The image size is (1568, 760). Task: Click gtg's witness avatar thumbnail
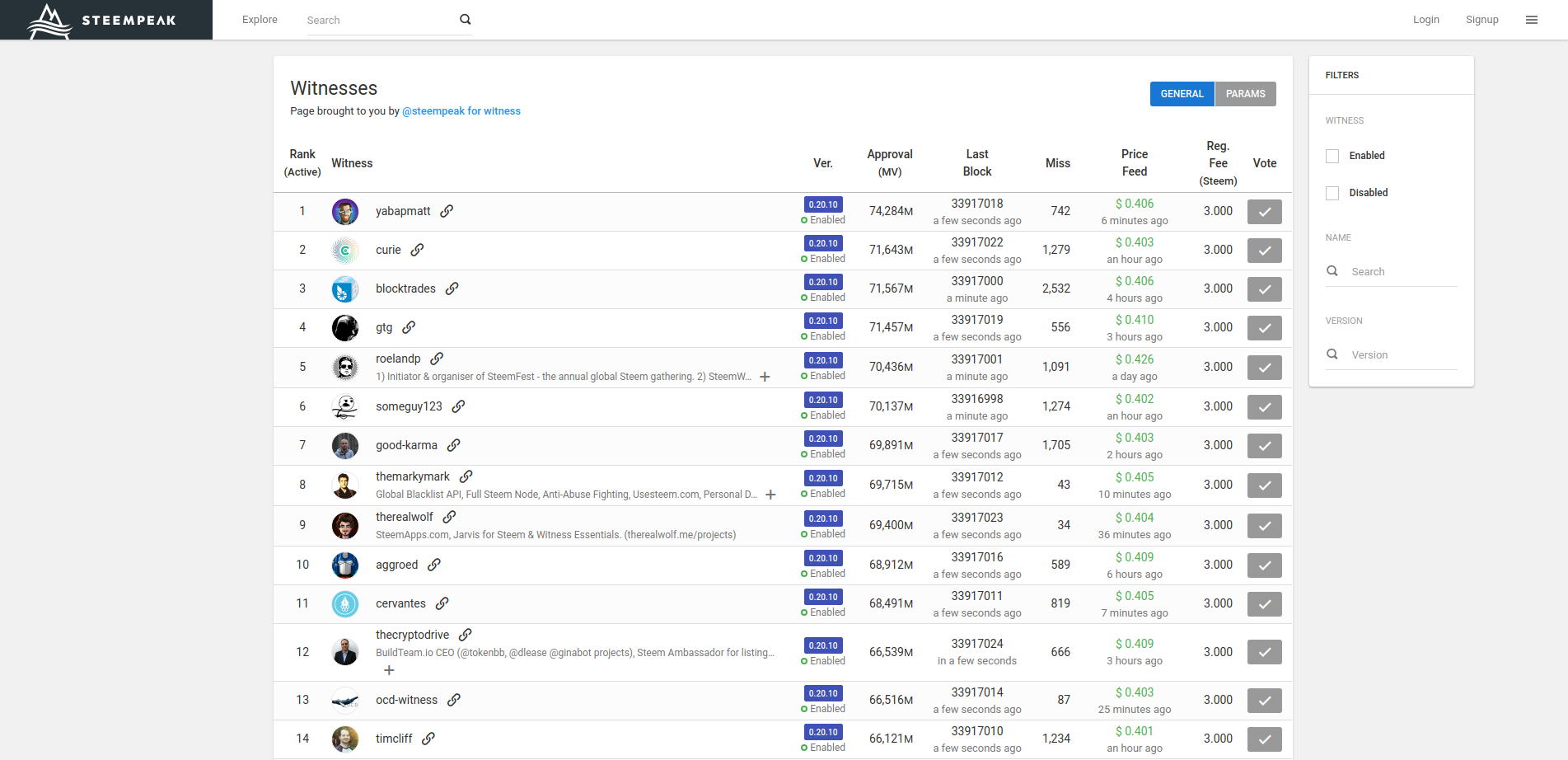(x=345, y=328)
